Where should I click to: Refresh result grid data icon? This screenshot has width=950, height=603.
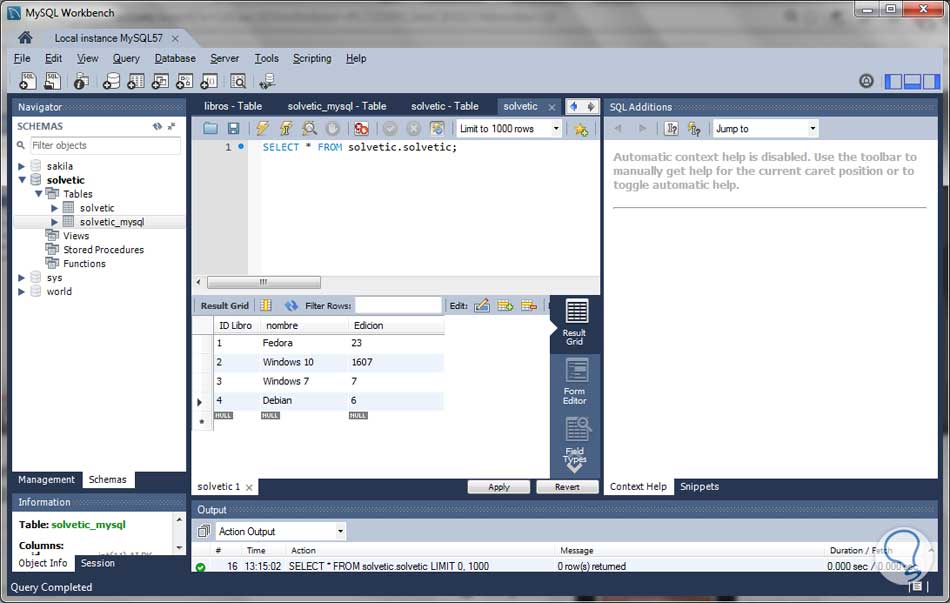[291, 305]
